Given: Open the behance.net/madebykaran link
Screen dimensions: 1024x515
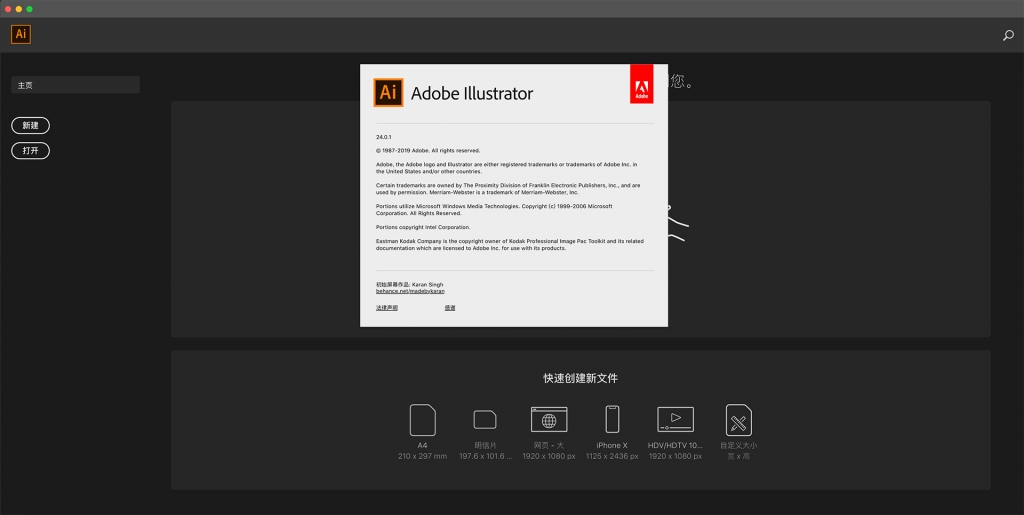Looking at the screenshot, I should [x=410, y=291].
